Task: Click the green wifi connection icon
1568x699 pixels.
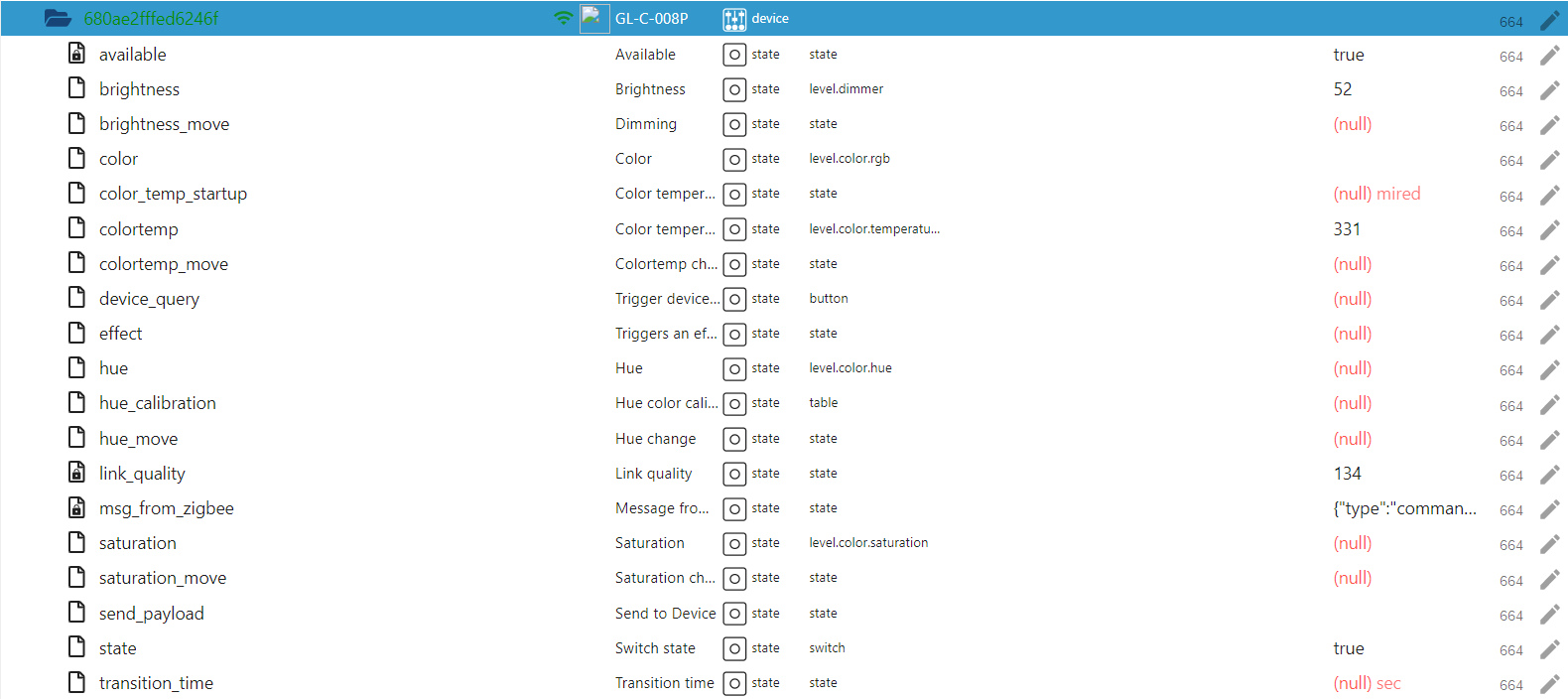Action: tap(564, 18)
